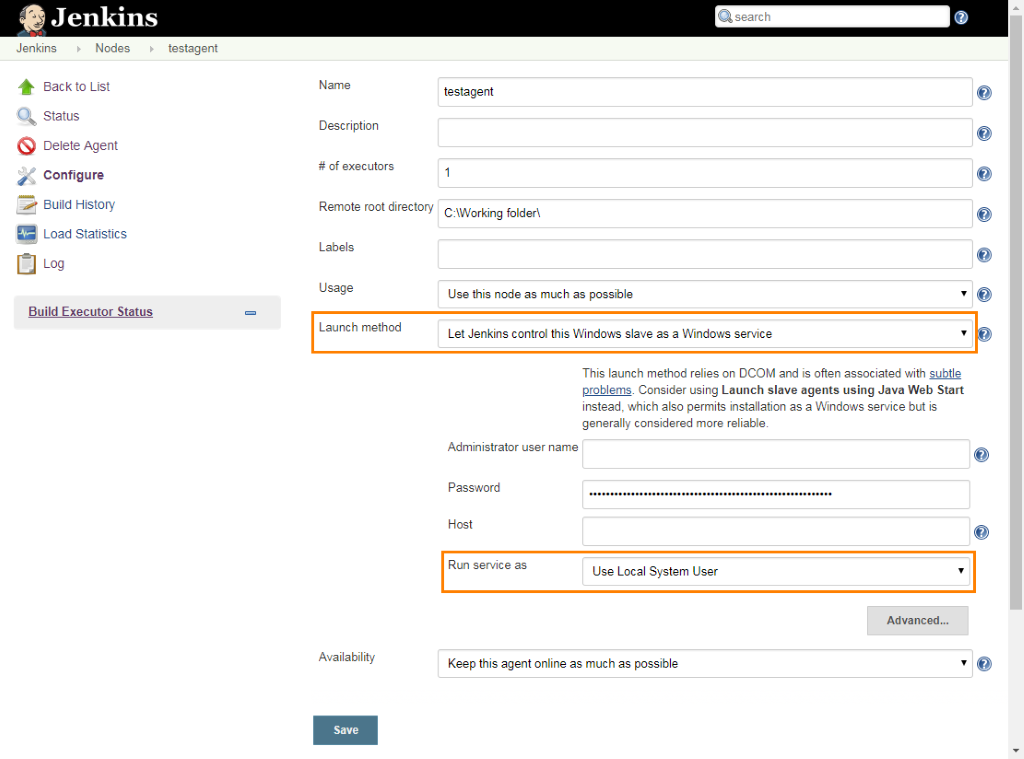Show help for the Labels field
The width and height of the screenshot is (1024, 759).
tap(984, 255)
